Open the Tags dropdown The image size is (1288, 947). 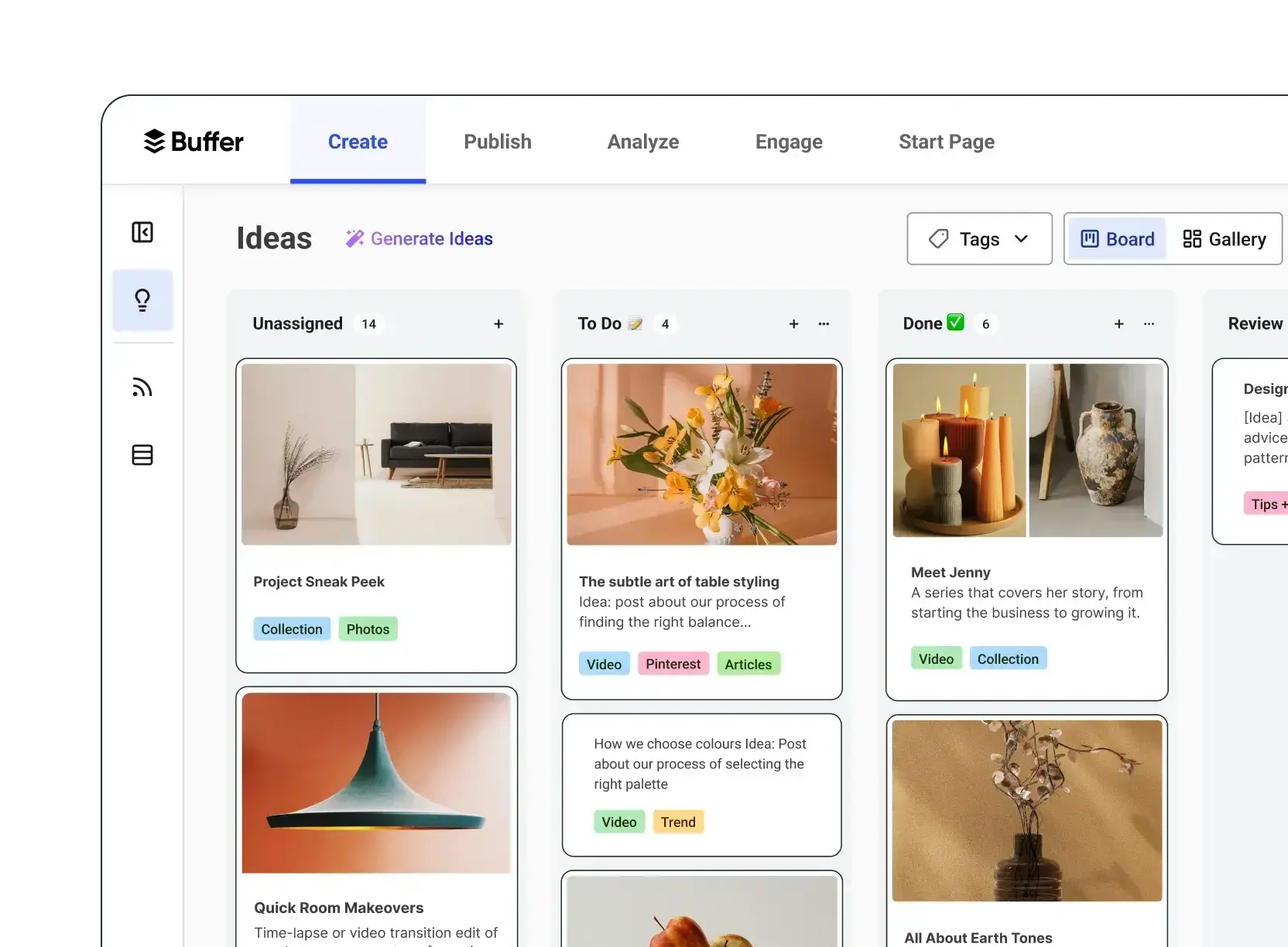[978, 238]
